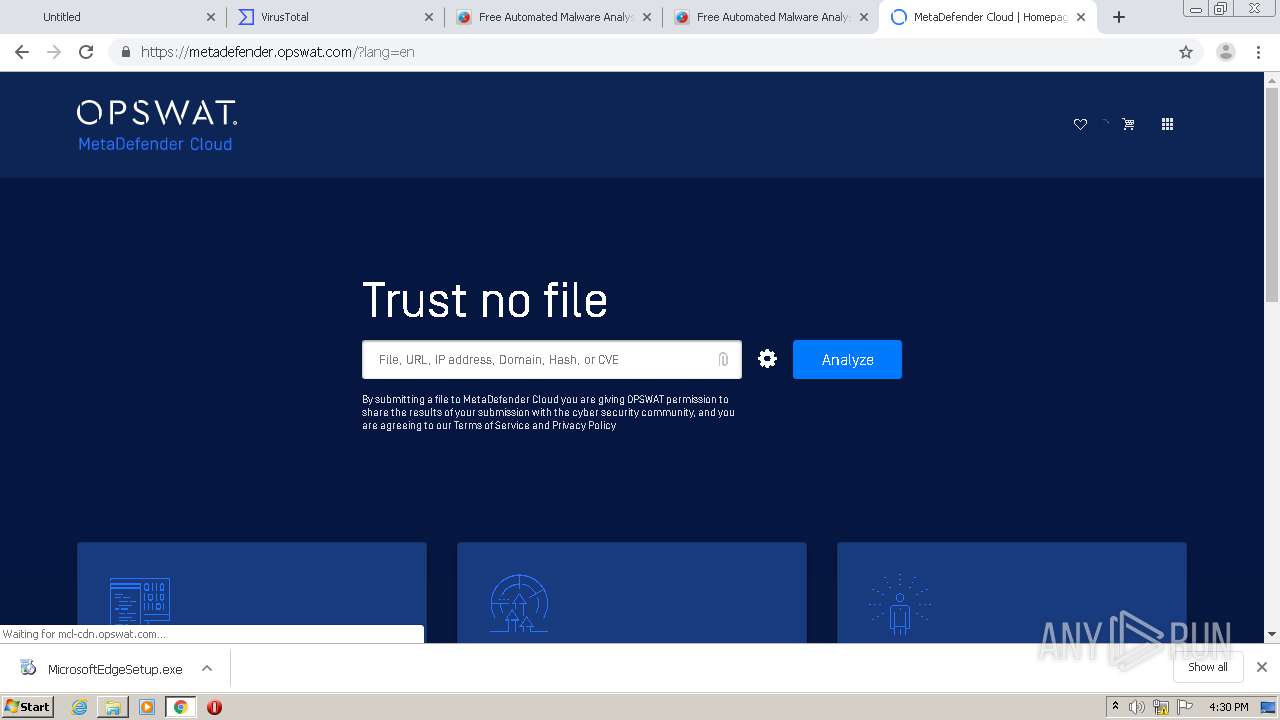Click the Analyze button
This screenshot has height=720, width=1280.
pyautogui.click(x=847, y=359)
